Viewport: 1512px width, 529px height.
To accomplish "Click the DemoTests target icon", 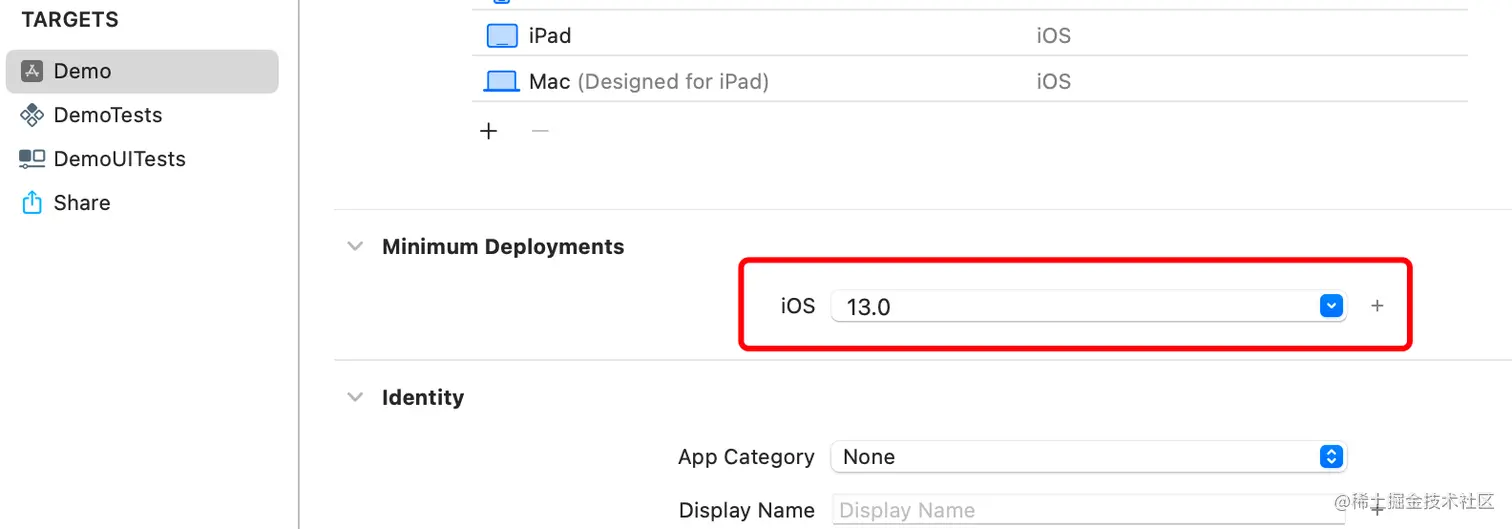I will (x=32, y=115).
